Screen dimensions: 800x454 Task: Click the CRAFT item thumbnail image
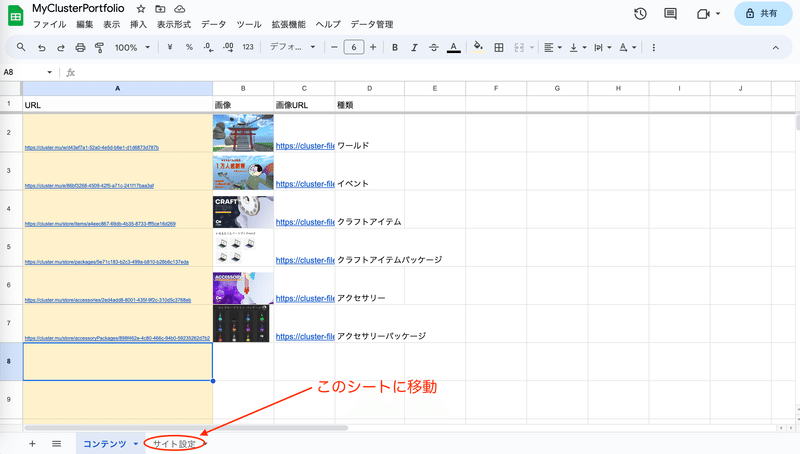point(243,212)
